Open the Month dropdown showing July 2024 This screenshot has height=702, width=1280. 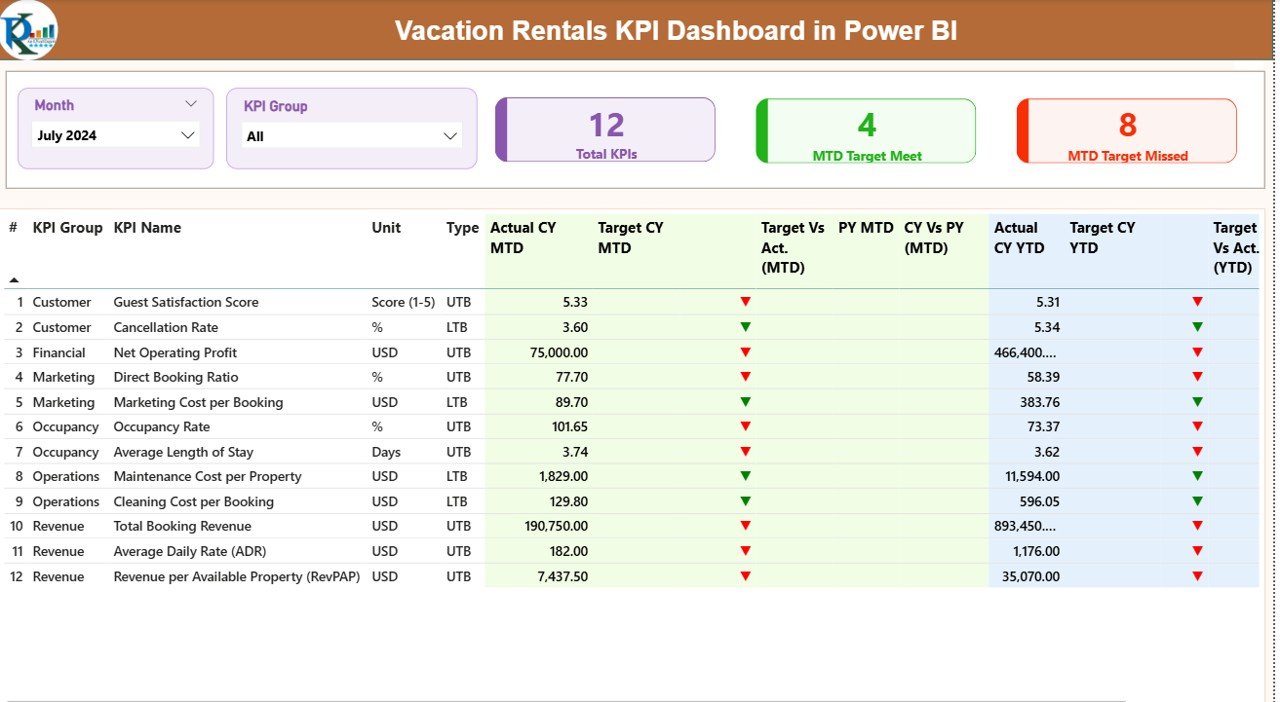point(115,135)
